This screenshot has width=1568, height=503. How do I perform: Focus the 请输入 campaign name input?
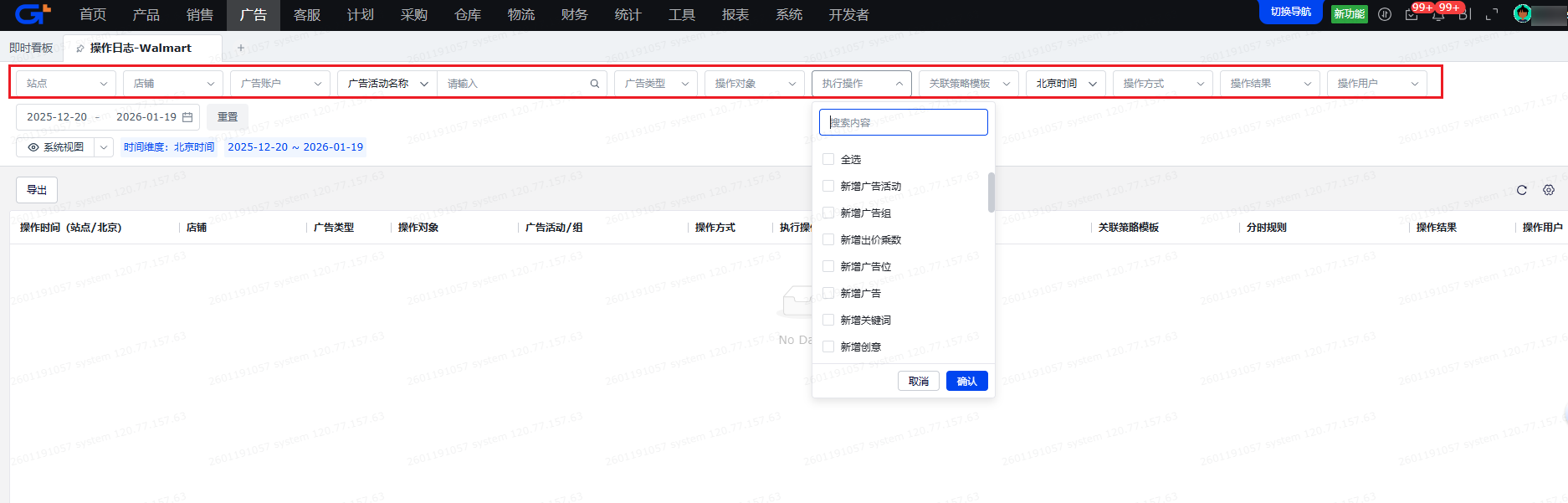tap(522, 84)
